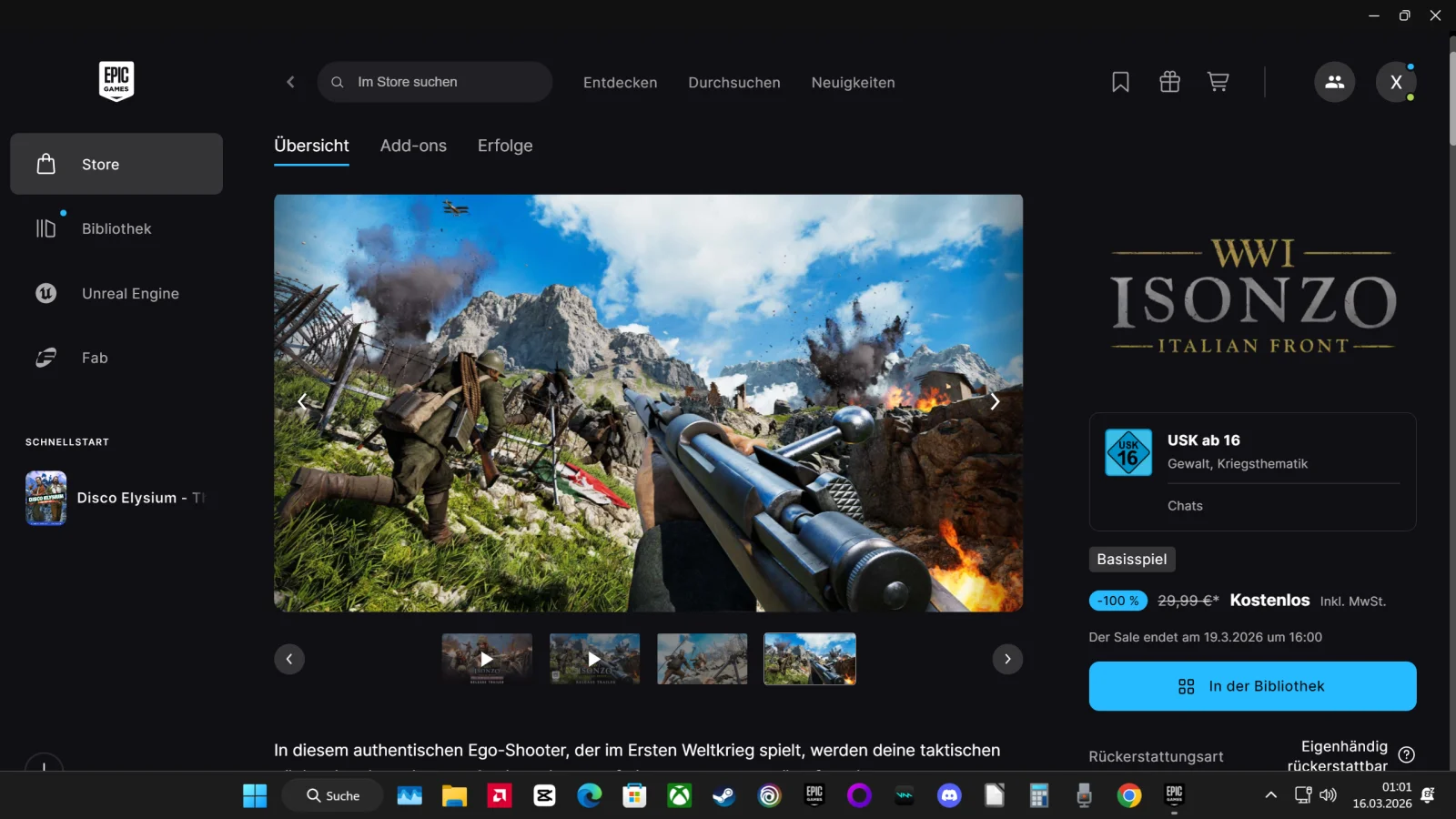
Task: Show previous image using arrow on large screenshot
Action: tap(302, 401)
